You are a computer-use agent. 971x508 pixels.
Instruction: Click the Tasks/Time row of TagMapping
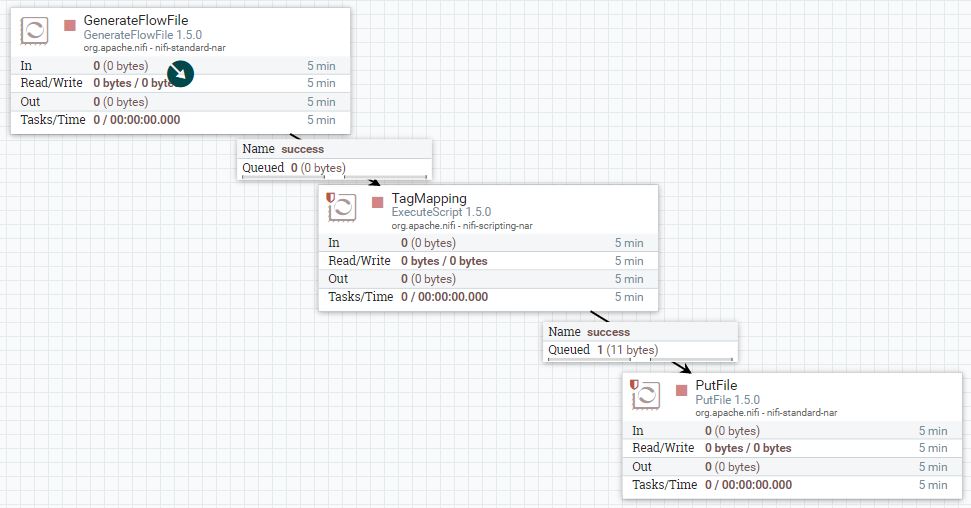coord(488,297)
